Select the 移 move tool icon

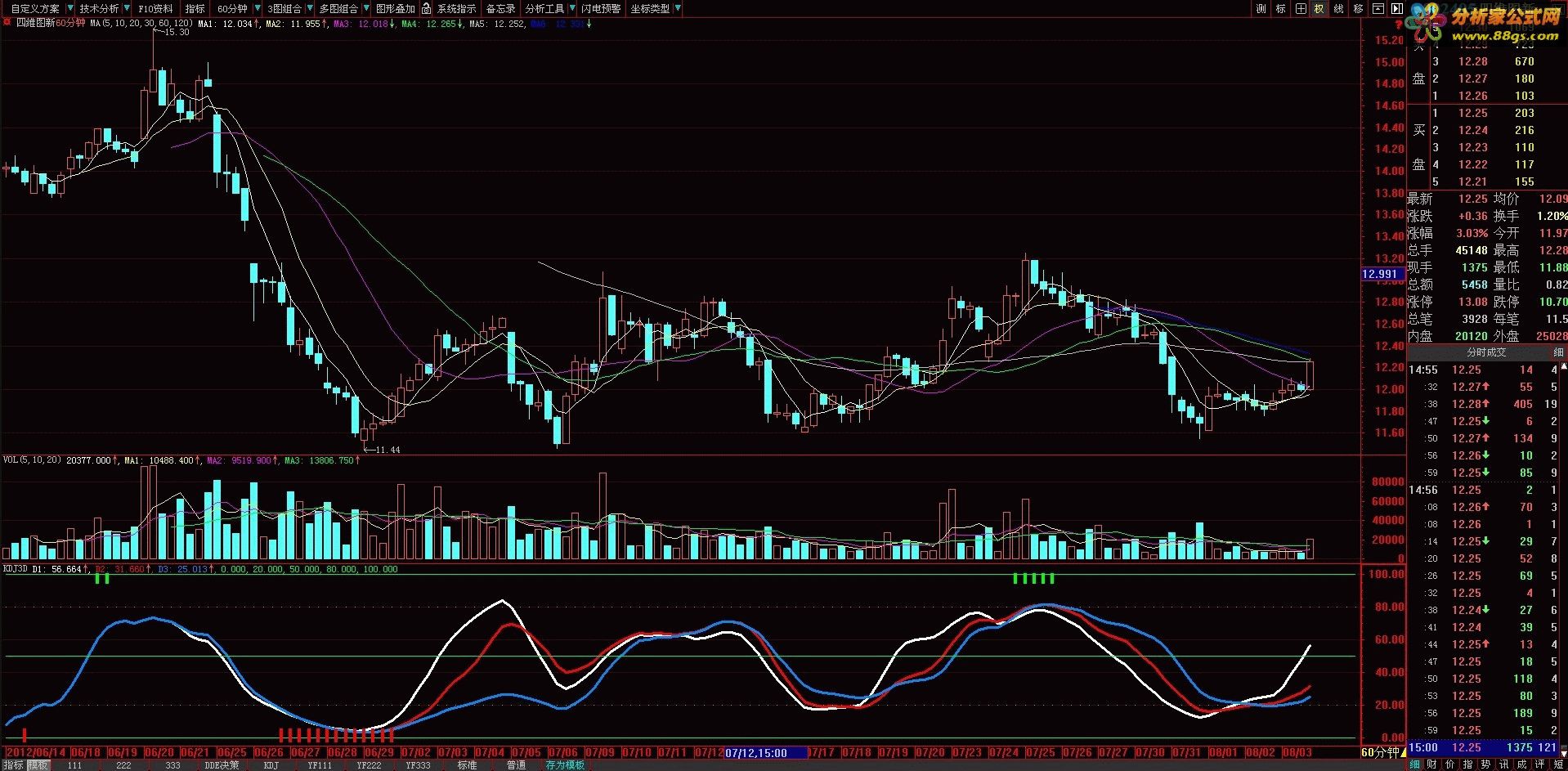pos(1358,8)
